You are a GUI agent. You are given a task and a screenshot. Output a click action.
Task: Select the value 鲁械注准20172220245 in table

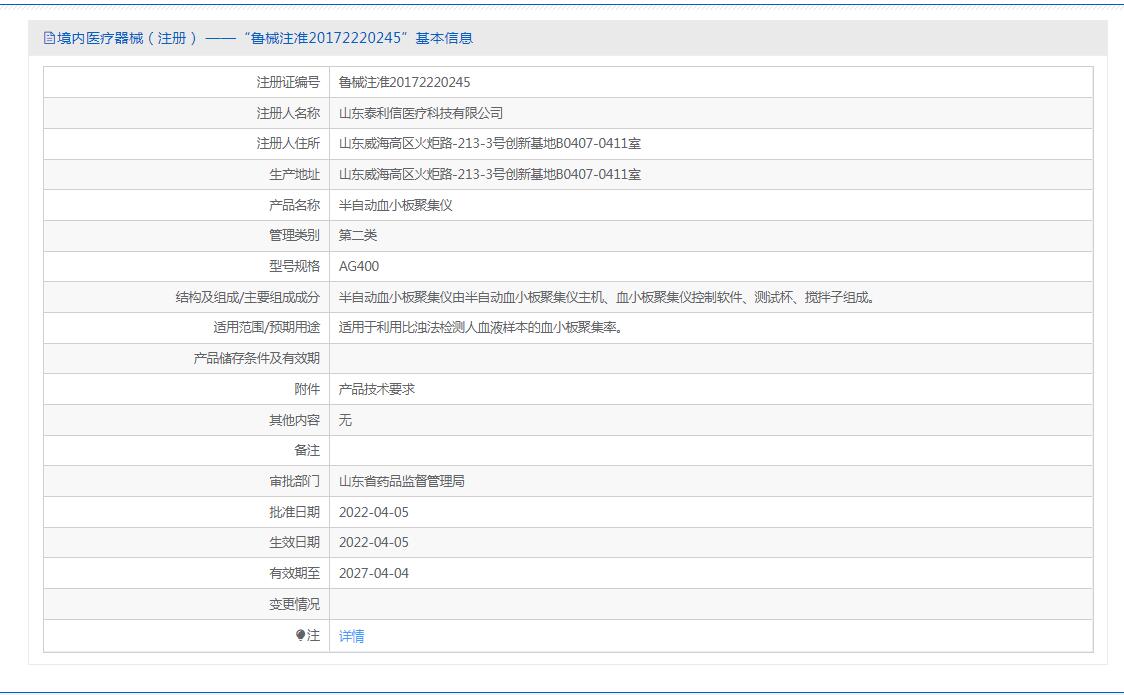pyautogui.click(x=404, y=82)
